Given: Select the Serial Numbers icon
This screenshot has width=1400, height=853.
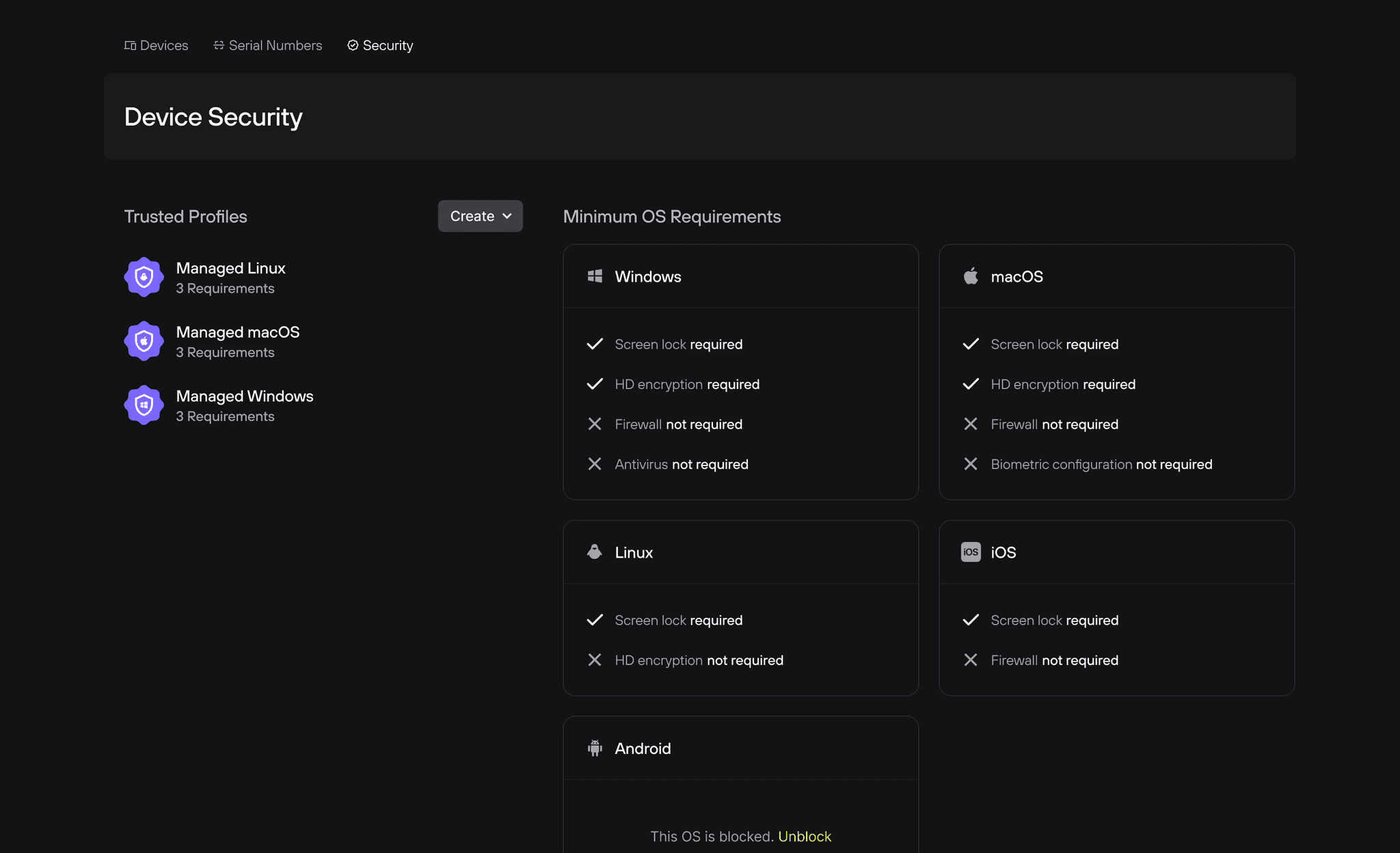Looking at the screenshot, I should (219, 44).
